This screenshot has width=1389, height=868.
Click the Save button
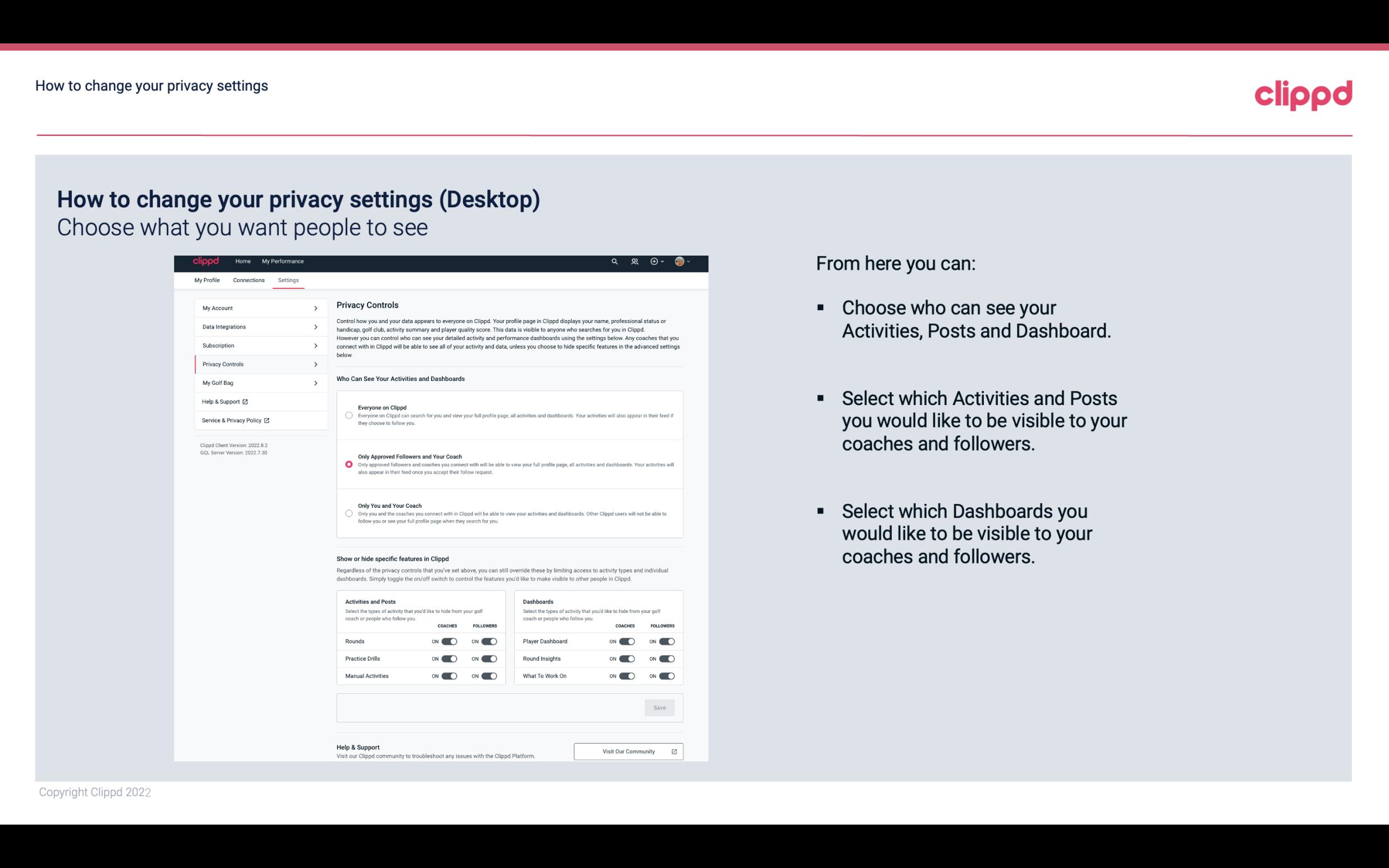coord(660,707)
